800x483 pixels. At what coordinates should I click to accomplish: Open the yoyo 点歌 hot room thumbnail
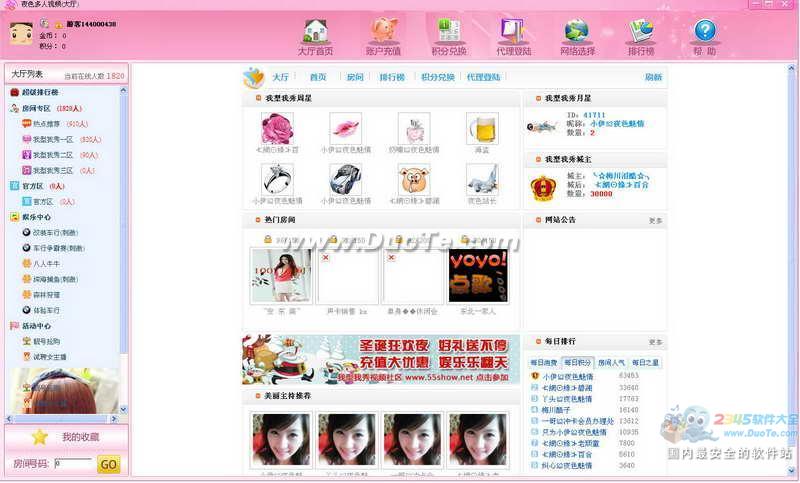pos(478,275)
